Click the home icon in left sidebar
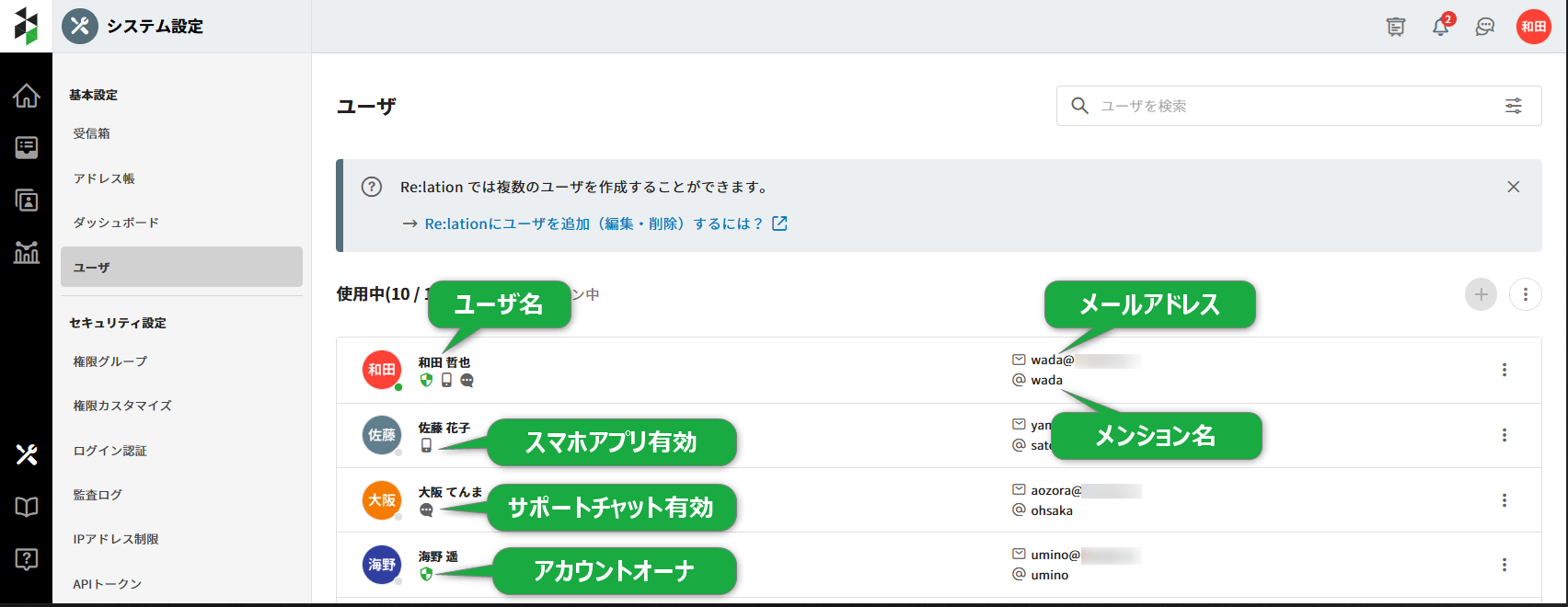Screen dimensions: 1568x607 tap(27, 96)
